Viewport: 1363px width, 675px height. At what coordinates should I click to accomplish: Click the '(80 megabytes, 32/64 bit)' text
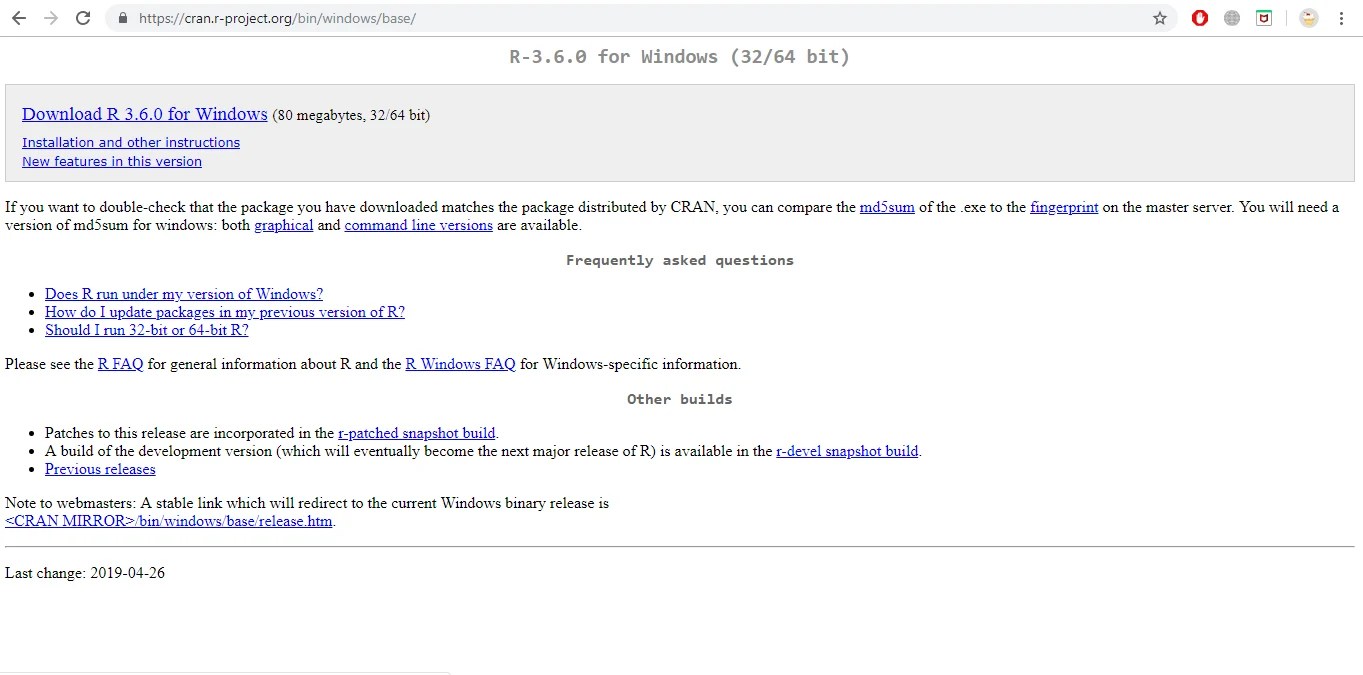(x=351, y=115)
